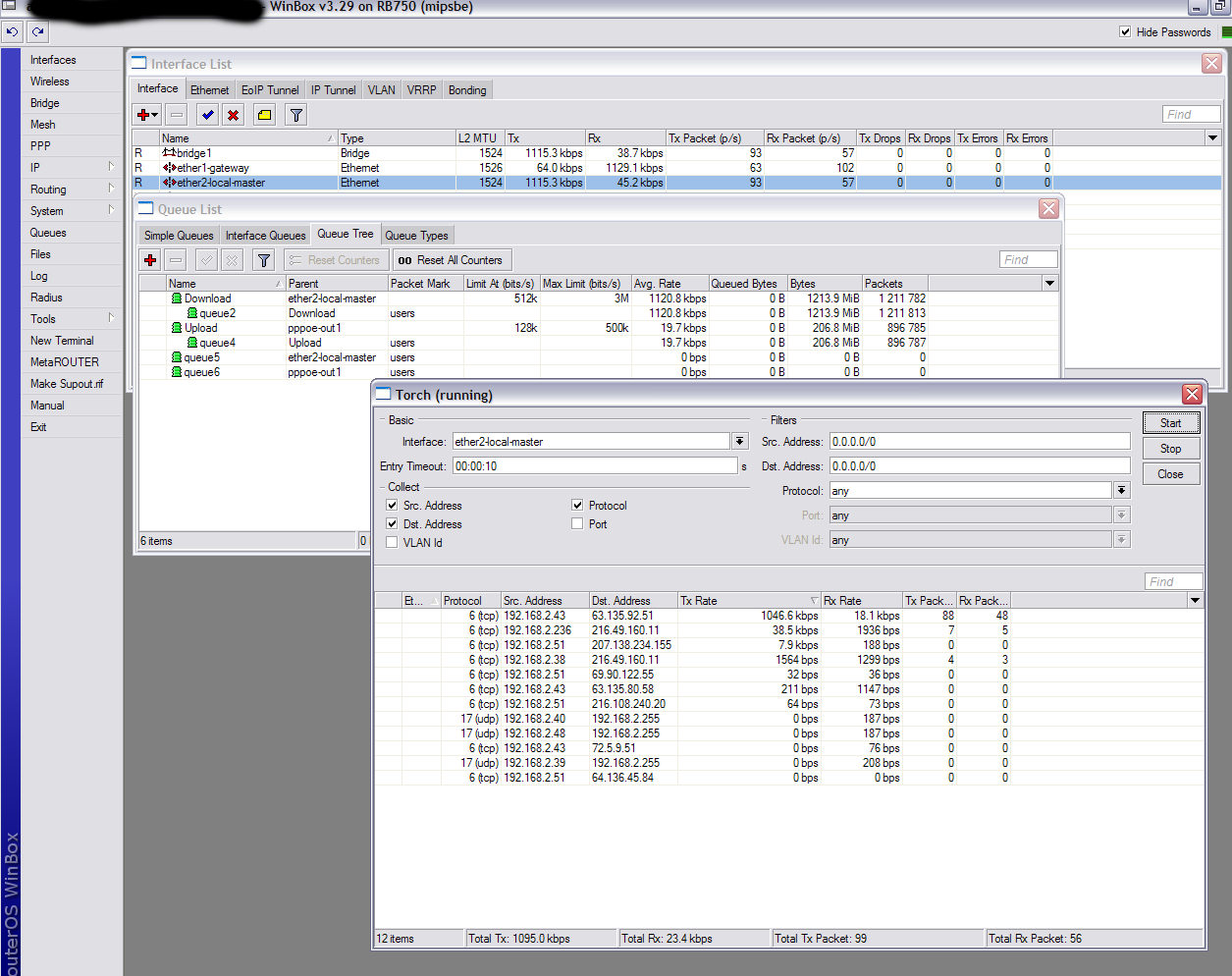Click the red plus add icon in Interface List
Image resolution: width=1232 pixels, height=976 pixels.
(x=146, y=115)
